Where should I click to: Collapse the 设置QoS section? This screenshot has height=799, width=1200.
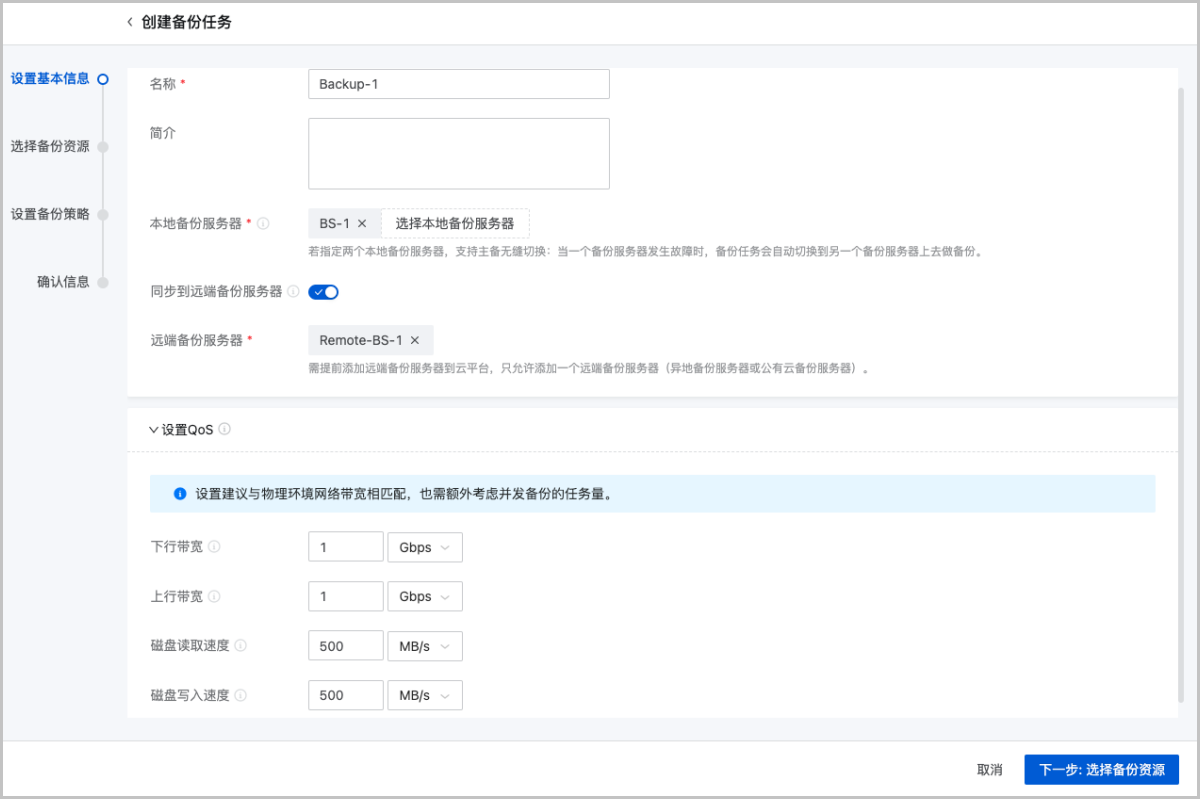pos(153,430)
